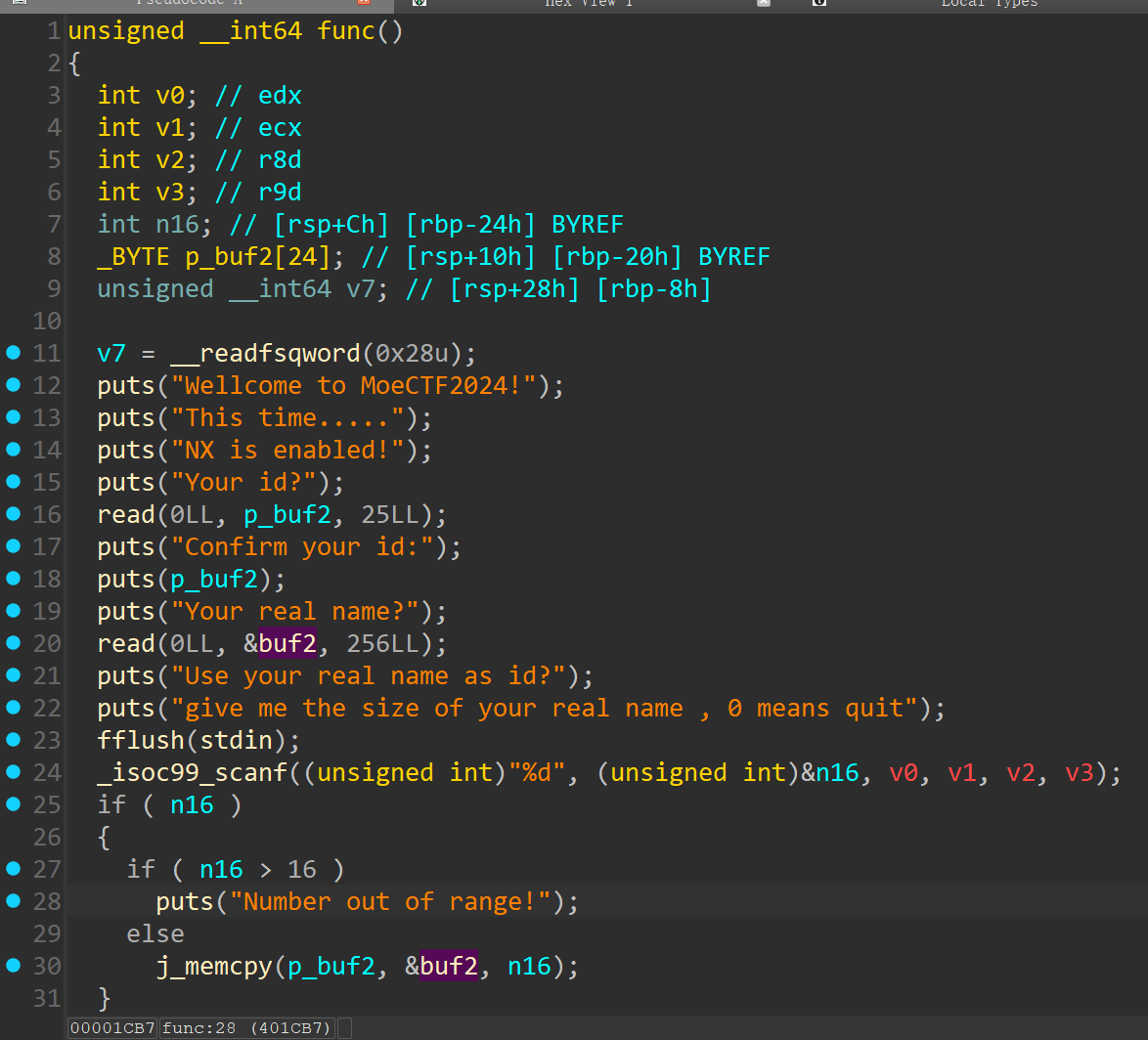The height and width of the screenshot is (1040, 1148).
Task: Select 256LL size argument on line 20
Action: pos(382,642)
